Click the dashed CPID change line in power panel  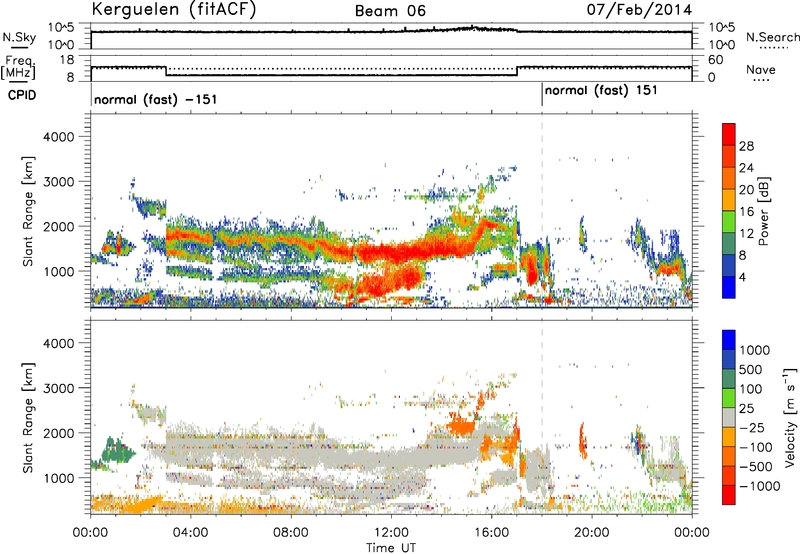click(x=542, y=210)
